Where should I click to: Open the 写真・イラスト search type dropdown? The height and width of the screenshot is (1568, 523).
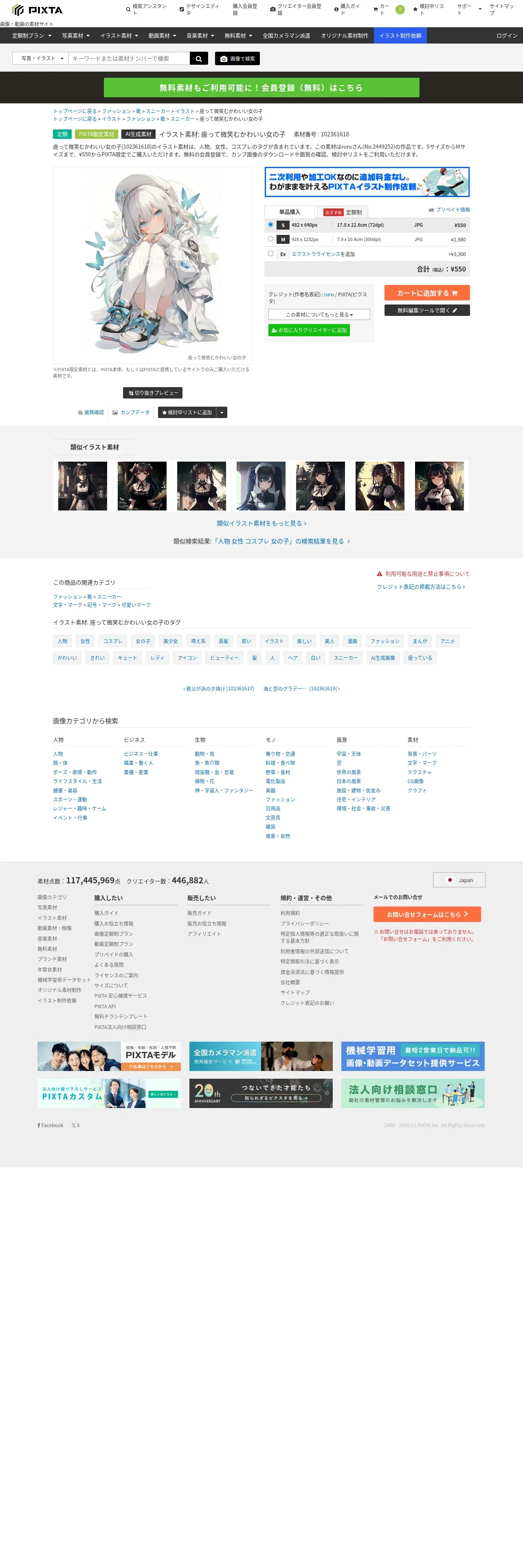41,59
